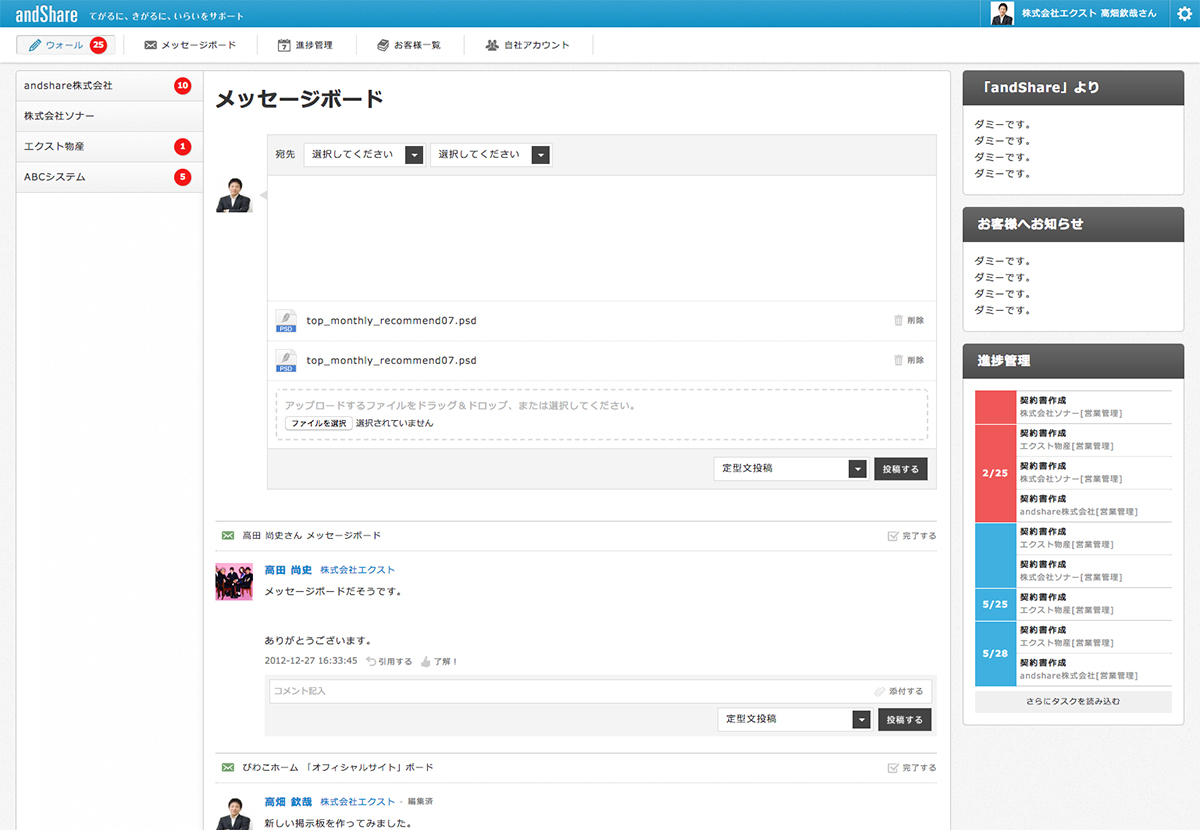
Task: Click the first top_monthly_recommend07.psd file name
Action: click(391, 321)
